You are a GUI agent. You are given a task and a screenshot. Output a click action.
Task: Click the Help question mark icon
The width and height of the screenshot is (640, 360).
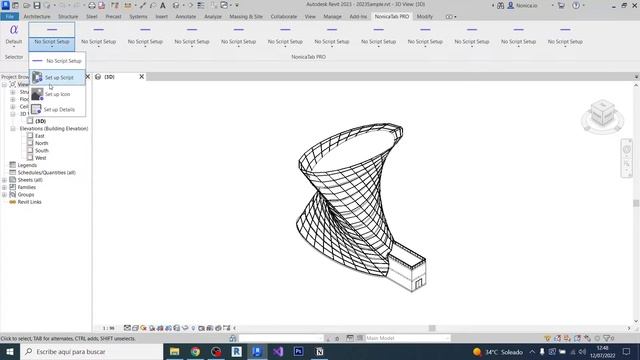pyautogui.click(x=576, y=5)
